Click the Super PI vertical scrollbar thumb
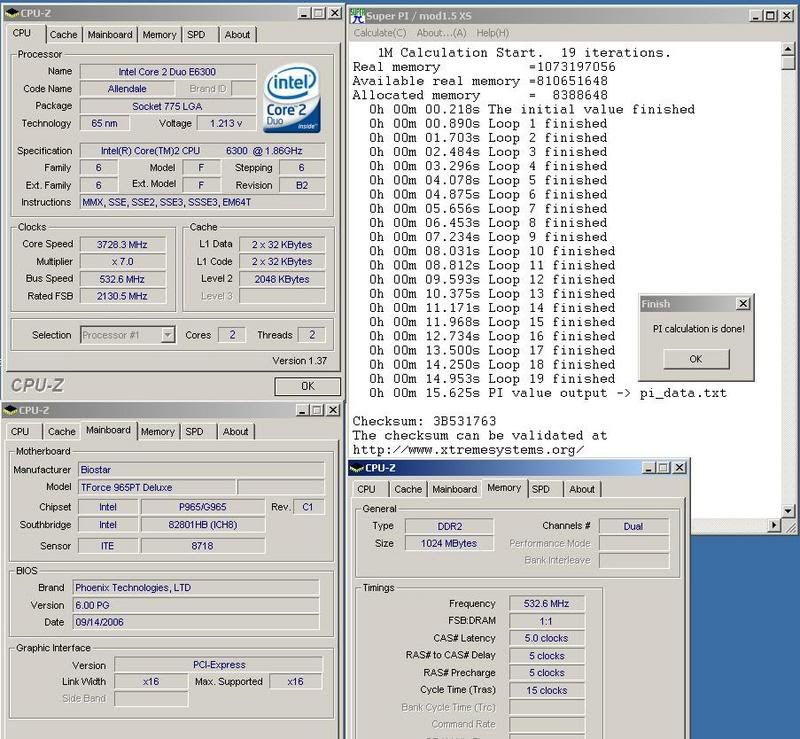Screen dimensions: 800x739 (x=788, y=63)
